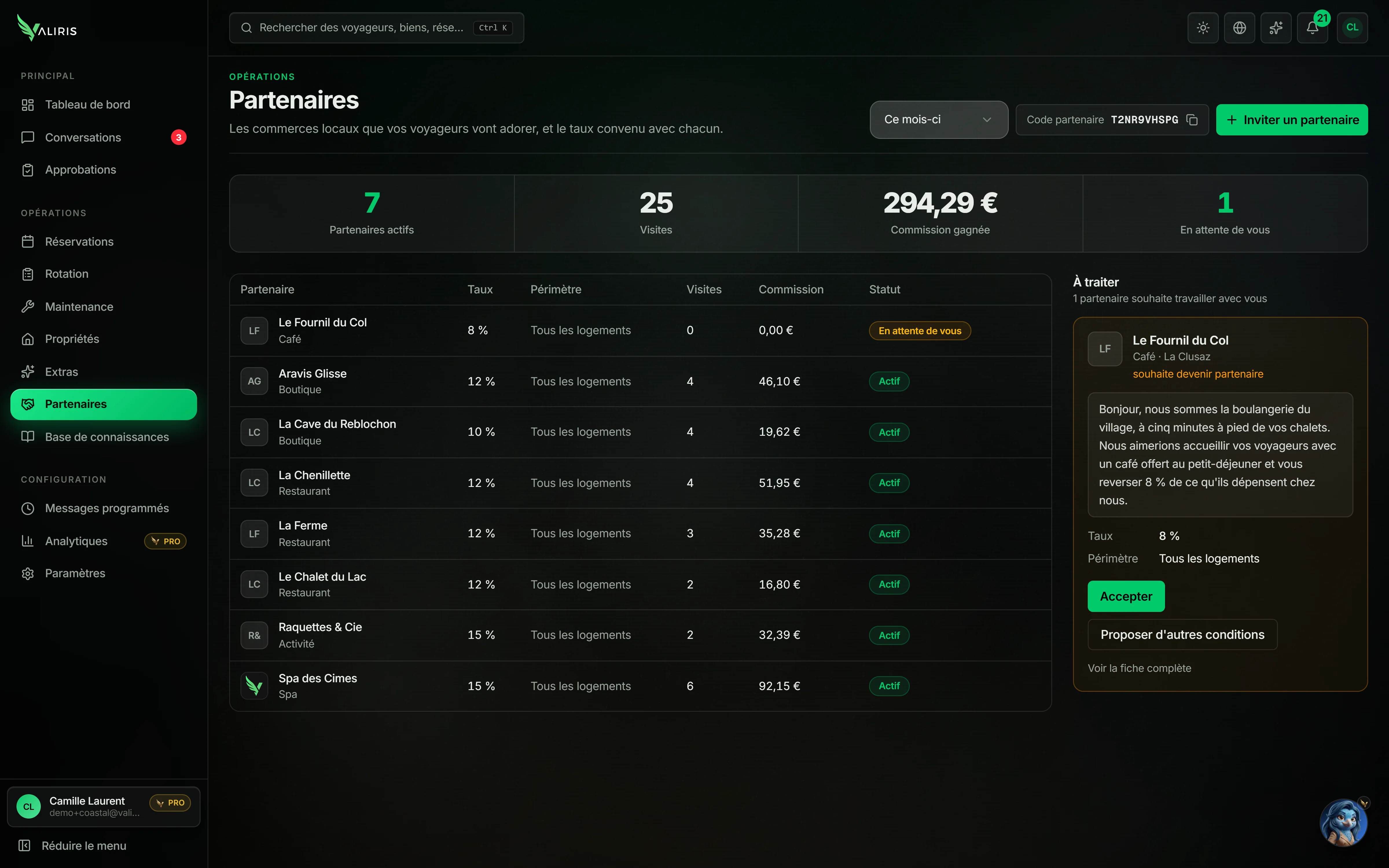
Task: Select Partenaires in sidebar
Action: click(103, 404)
